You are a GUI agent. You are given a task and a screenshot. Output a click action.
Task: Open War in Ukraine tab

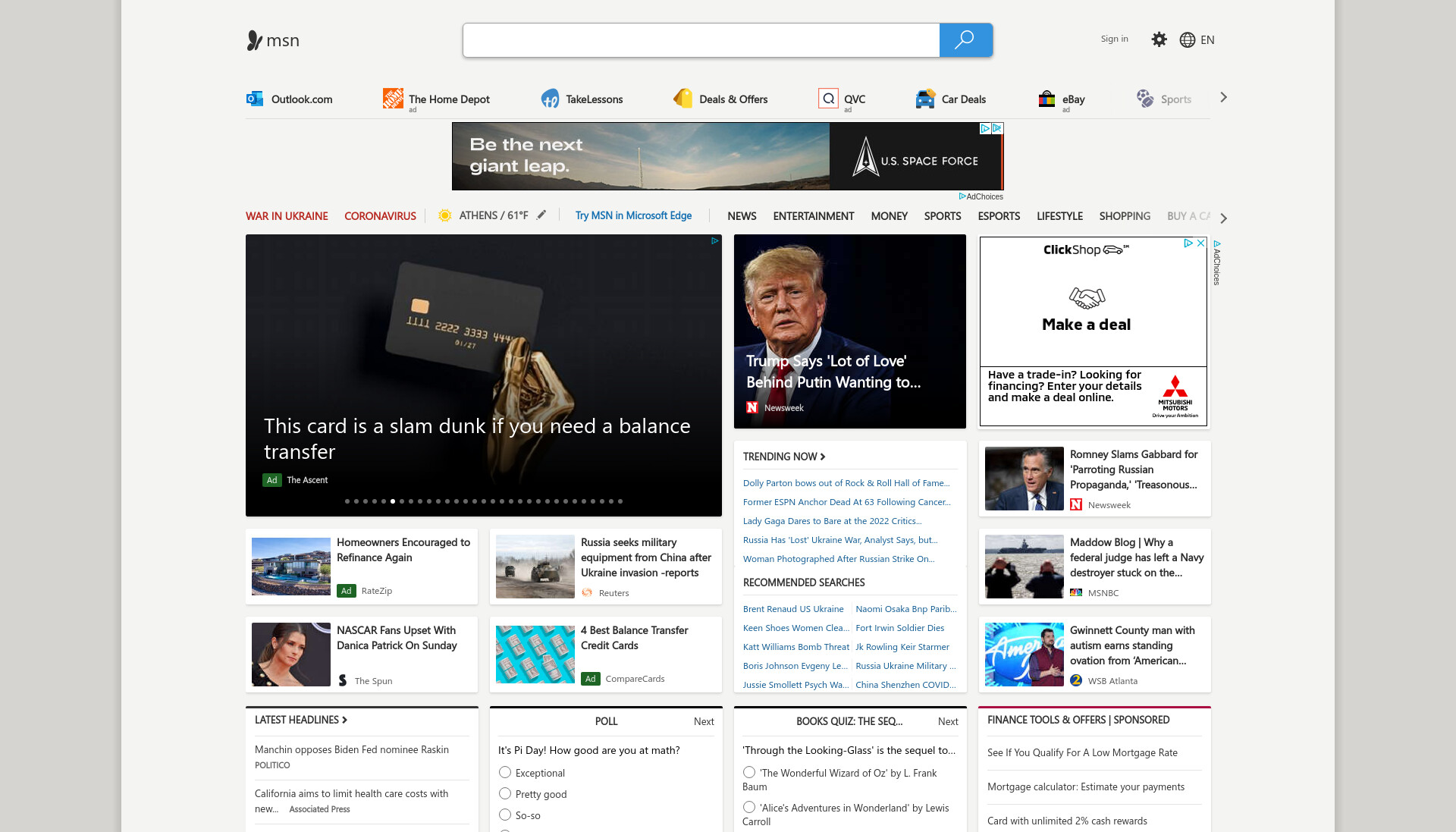(287, 216)
